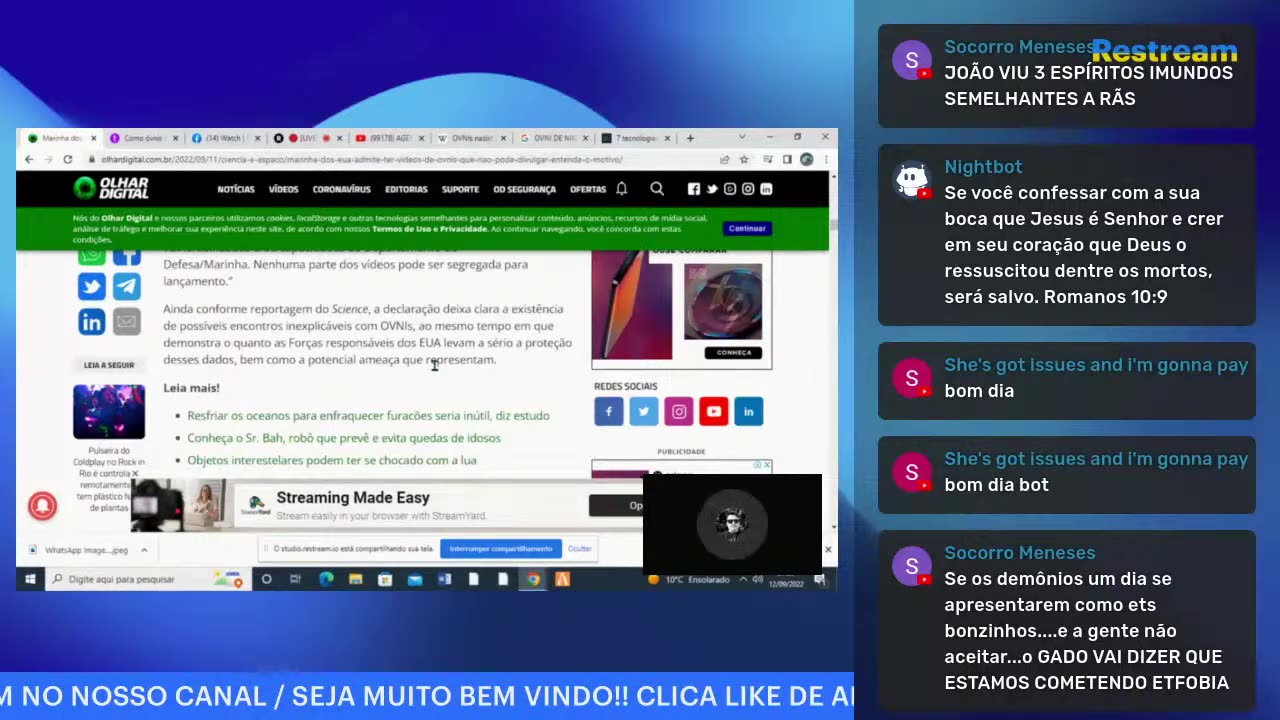1280x720 pixels.
Task: Open the browser share page icon
Action: click(x=724, y=159)
